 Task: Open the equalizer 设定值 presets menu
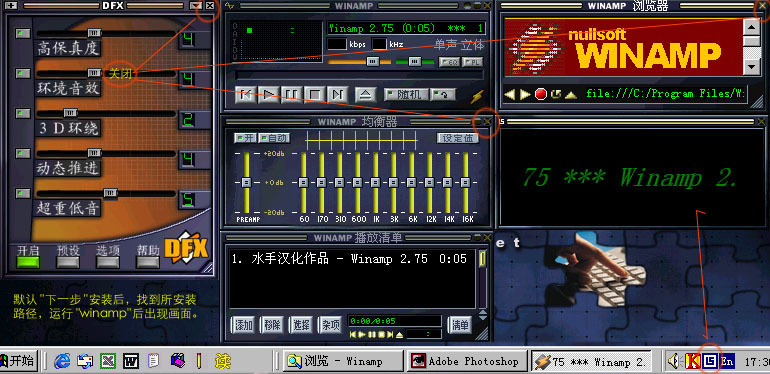click(458, 138)
